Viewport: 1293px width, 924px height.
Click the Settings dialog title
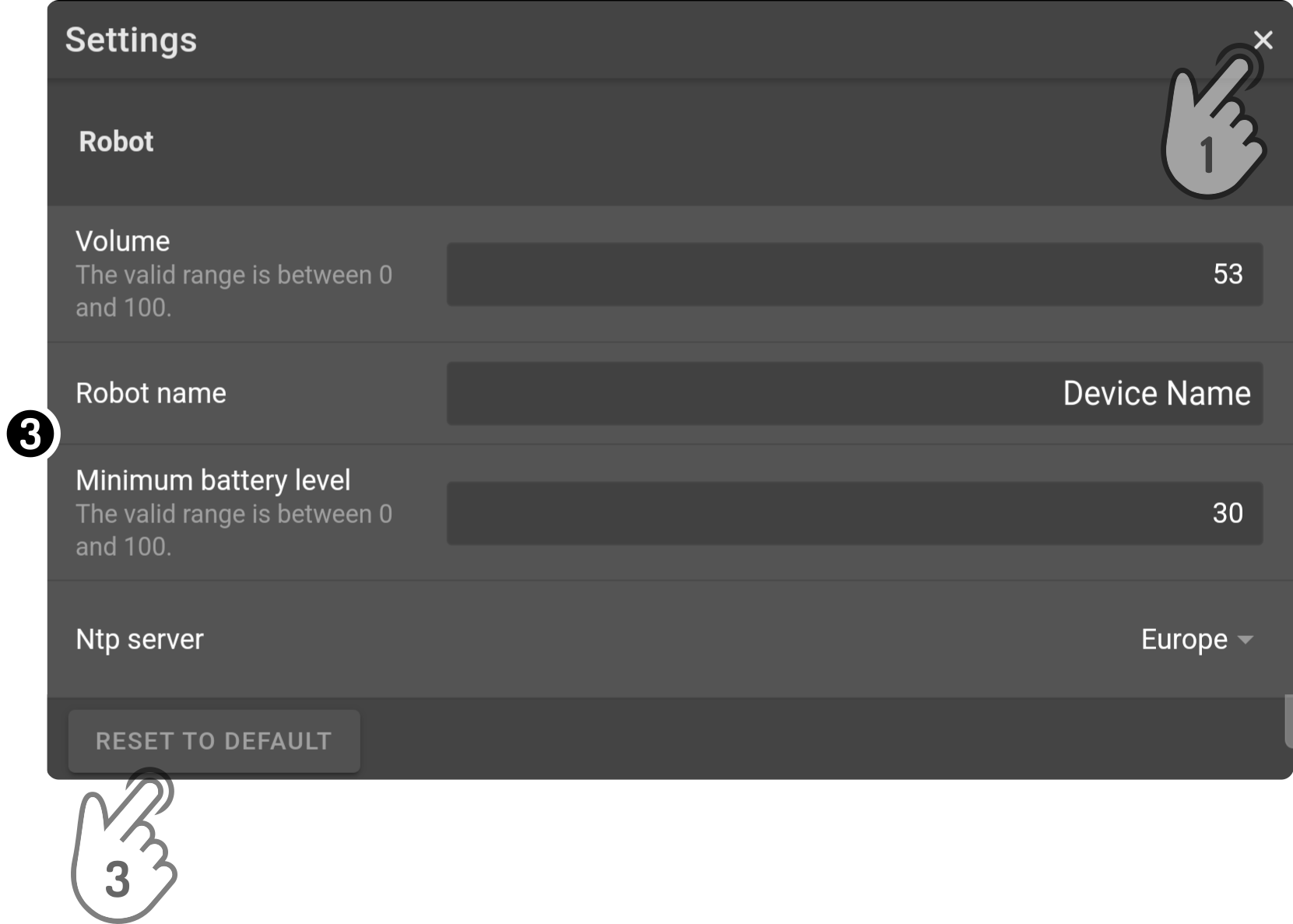tap(131, 40)
